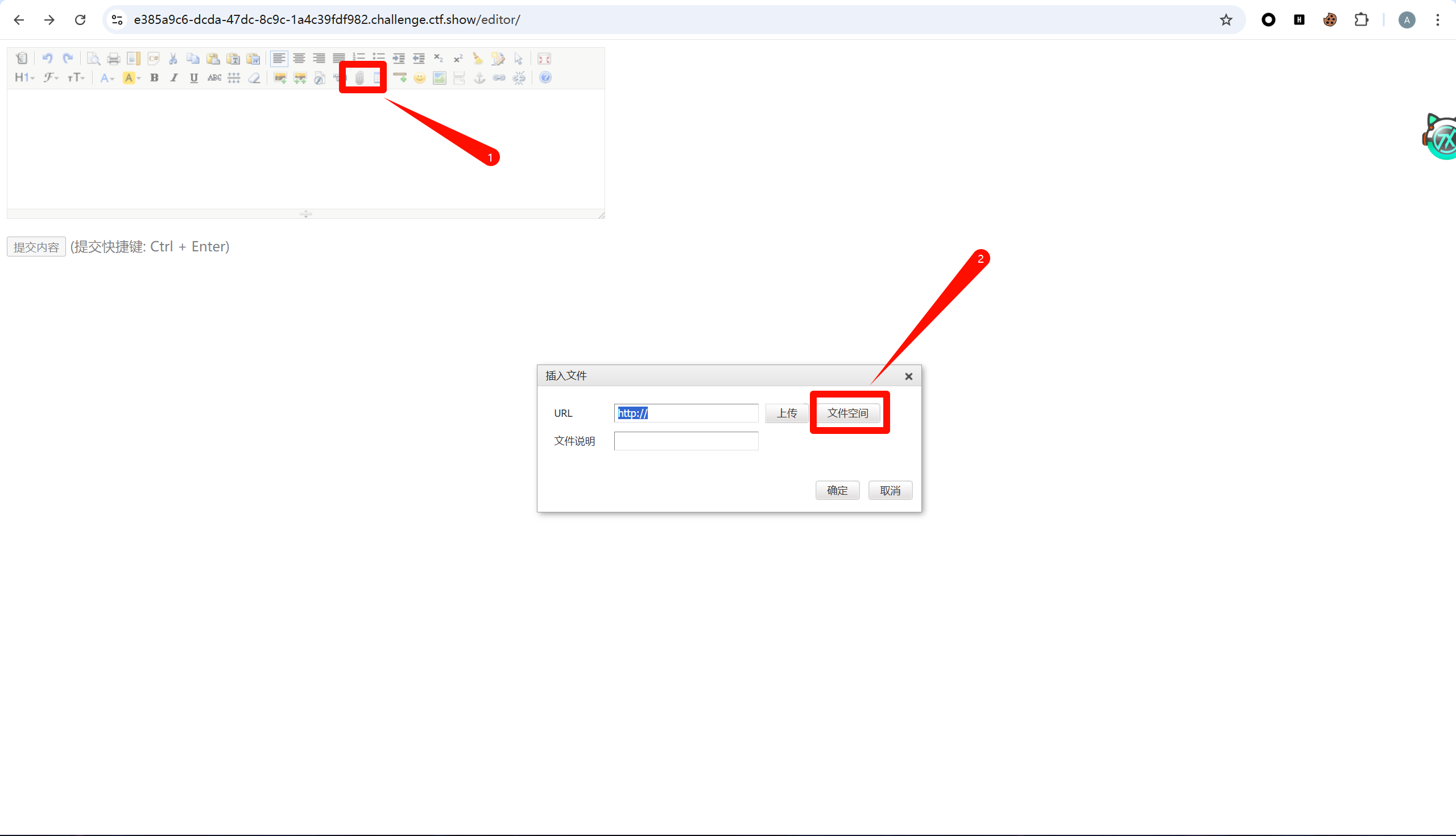Open the H1 heading dropdown

(24, 78)
